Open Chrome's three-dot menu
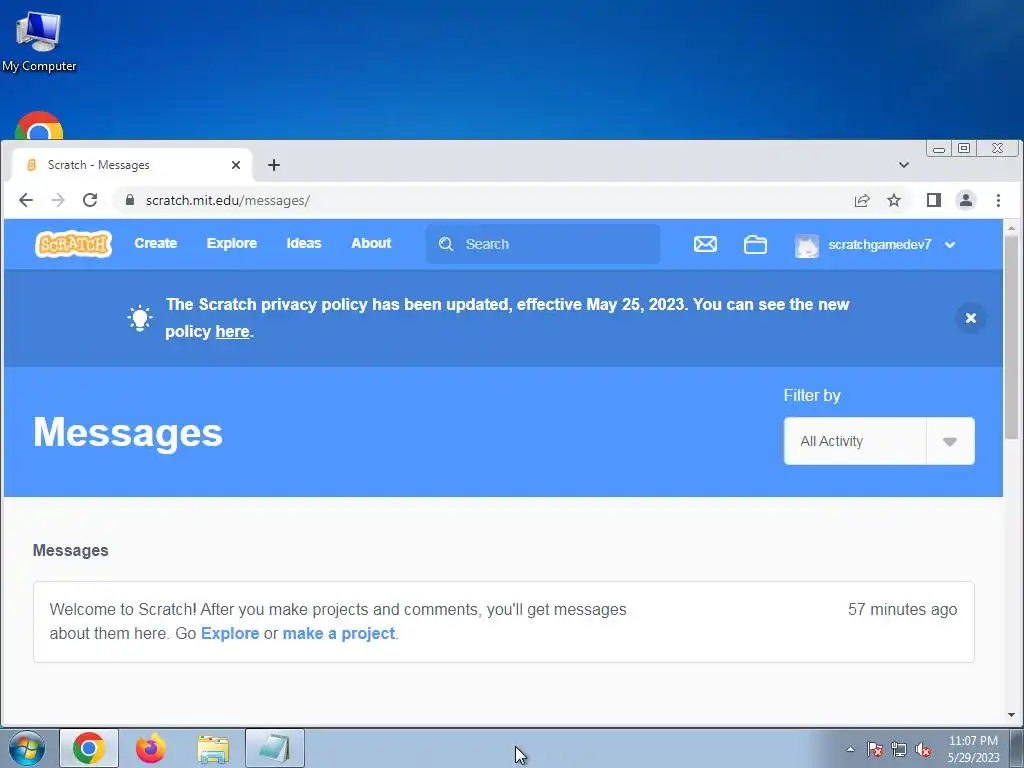Image resolution: width=1024 pixels, height=768 pixels. click(x=998, y=200)
